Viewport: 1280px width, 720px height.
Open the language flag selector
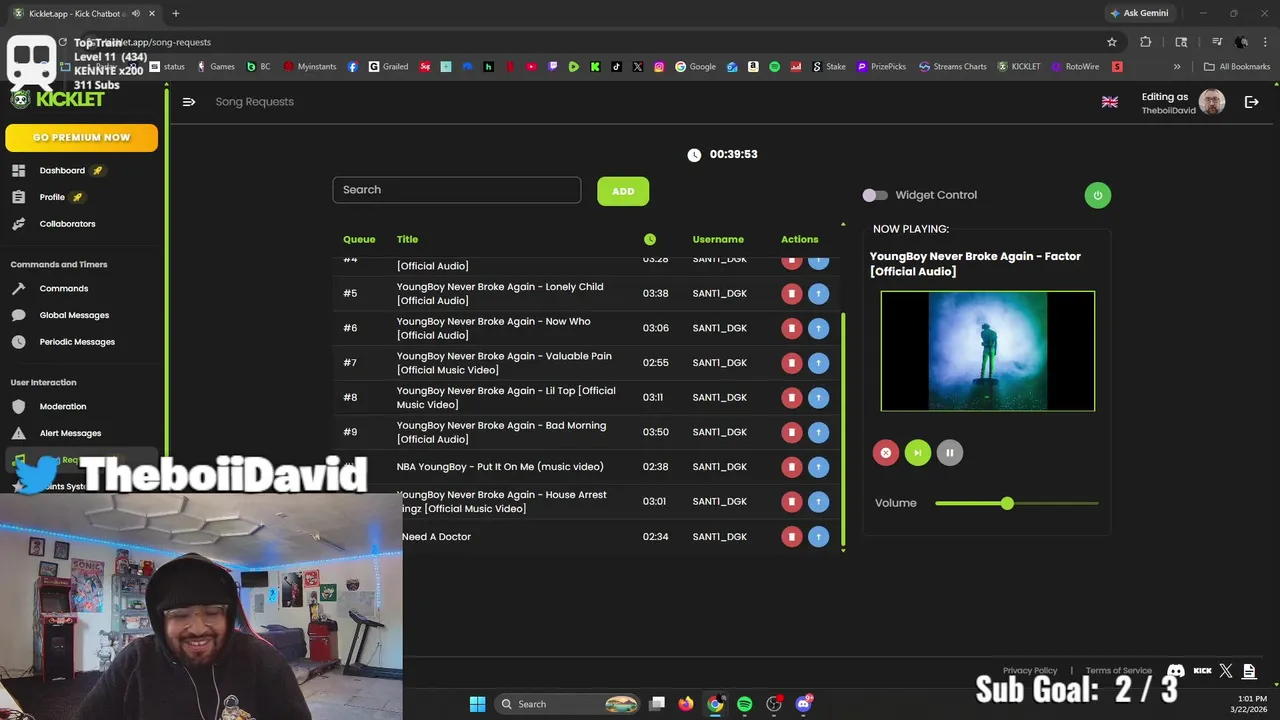click(x=1110, y=102)
